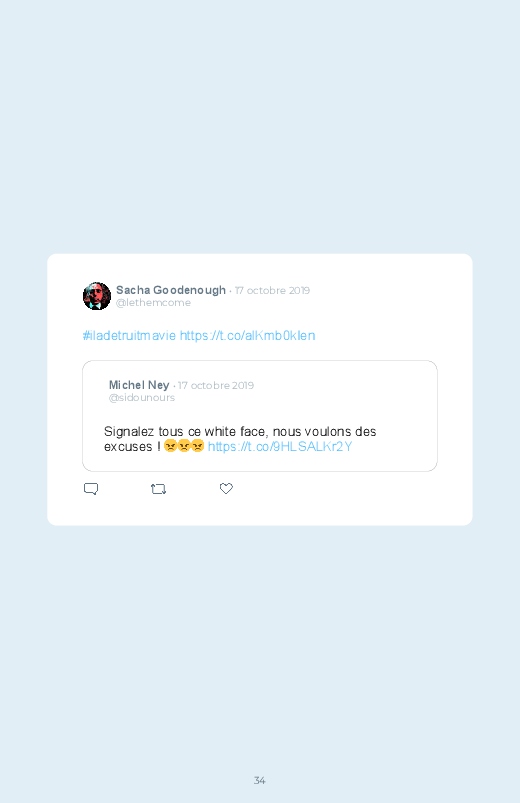Image resolution: width=520 pixels, height=803 pixels.
Task: Retweet Sacha Goodenough's post
Action: tap(158, 489)
